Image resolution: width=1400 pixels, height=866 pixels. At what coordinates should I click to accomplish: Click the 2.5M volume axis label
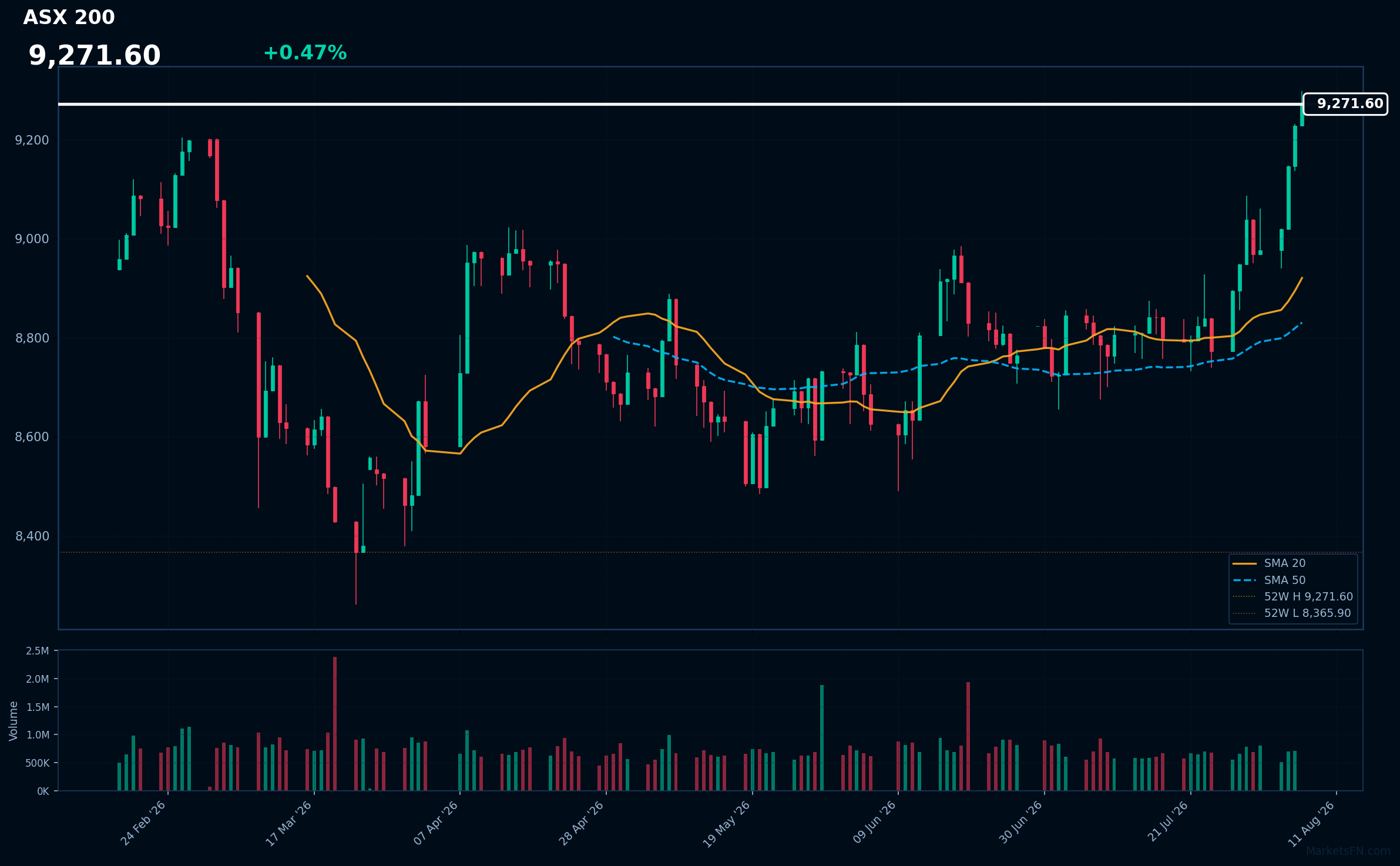pos(38,651)
